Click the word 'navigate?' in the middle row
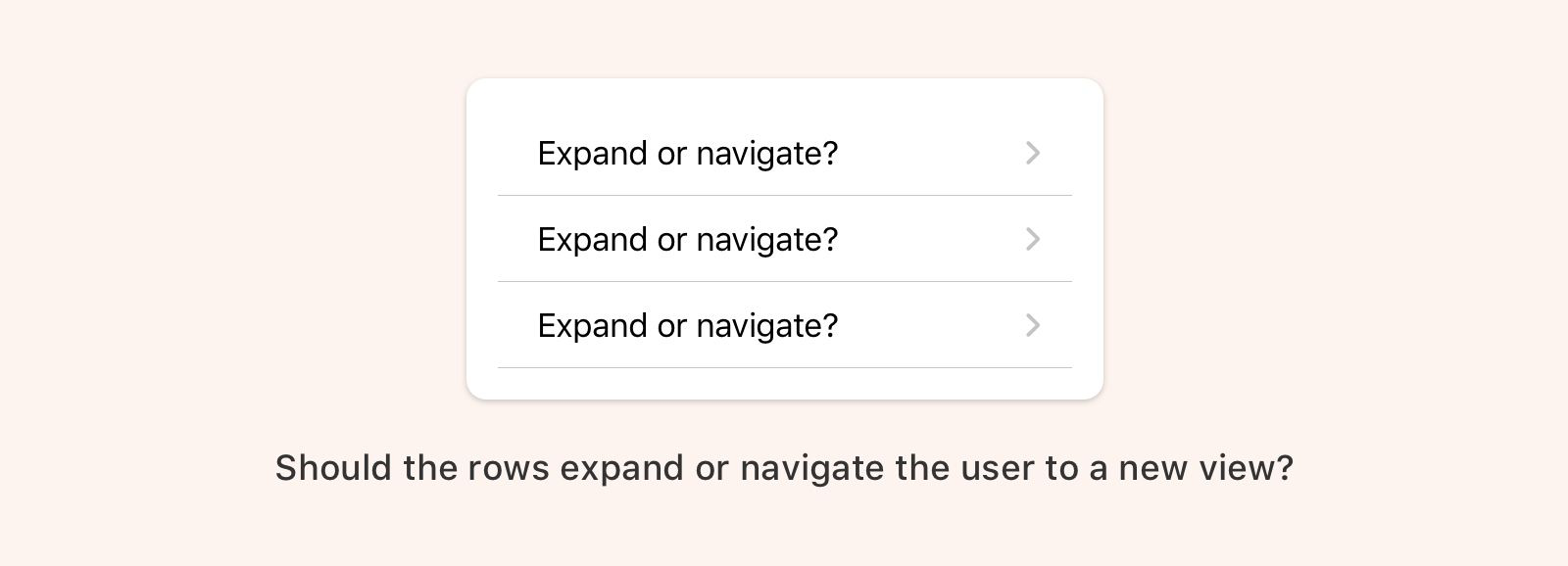 point(766,240)
